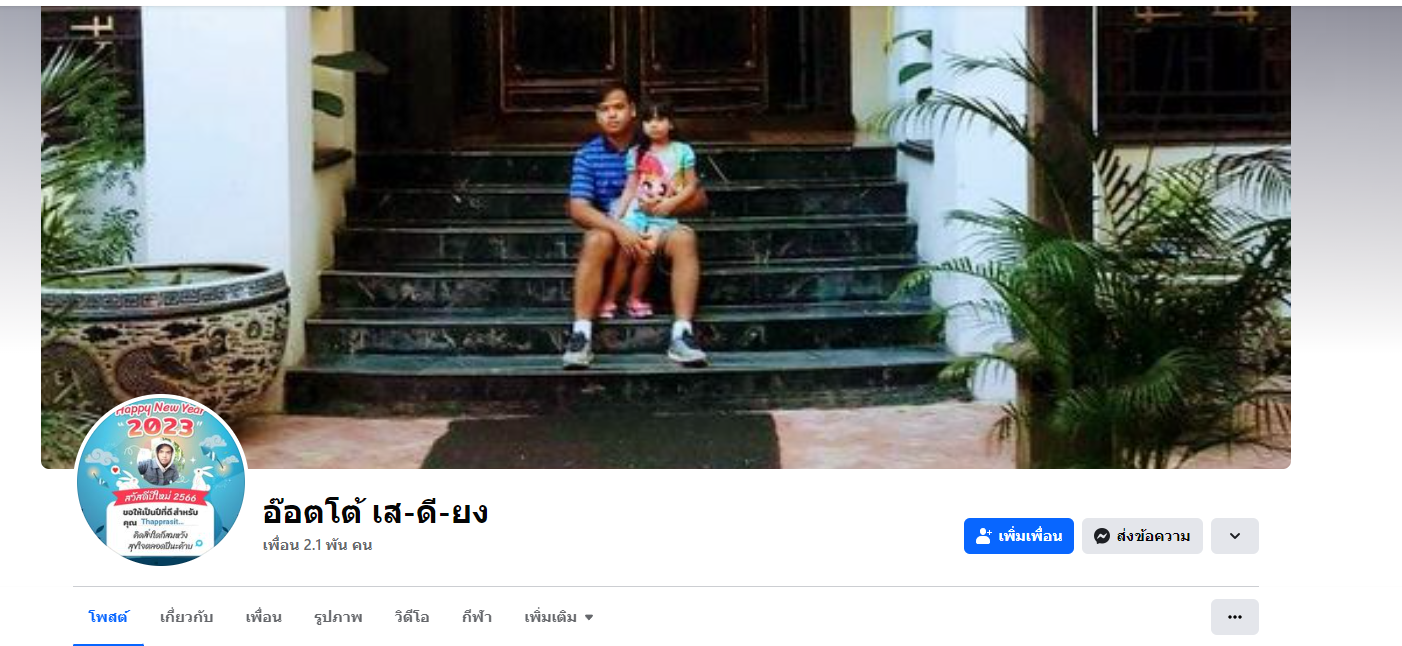View the cover photo of man and girl
Screen dimensions: 1402x646
(x=666, y=237)
